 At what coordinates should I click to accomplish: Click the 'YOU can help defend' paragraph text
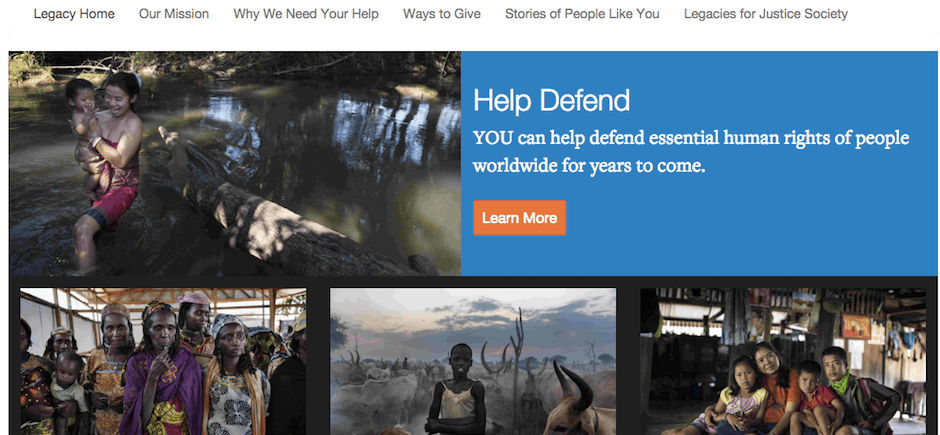[691, 152]
